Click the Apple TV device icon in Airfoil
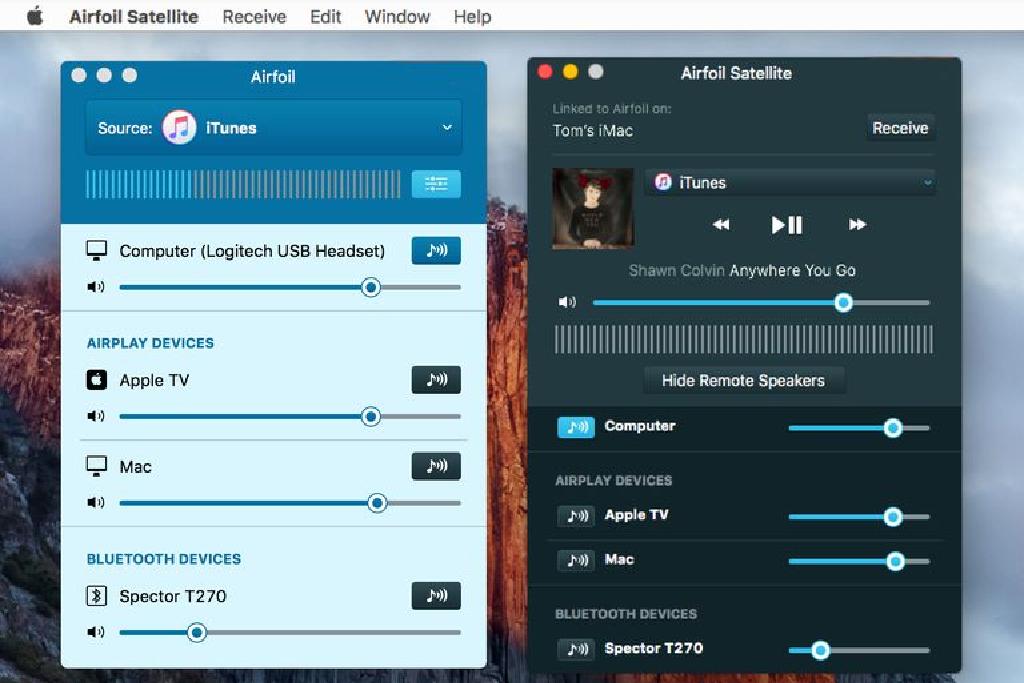Viewport: 1024px width, 683px height. [97, 380]
